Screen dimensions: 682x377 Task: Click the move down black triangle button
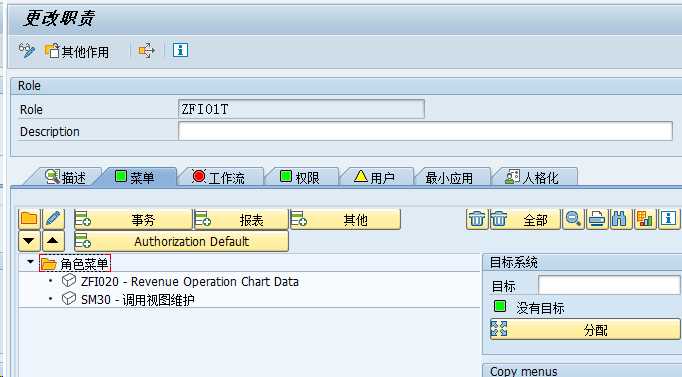pyautogui.click(x=29, y=240)
